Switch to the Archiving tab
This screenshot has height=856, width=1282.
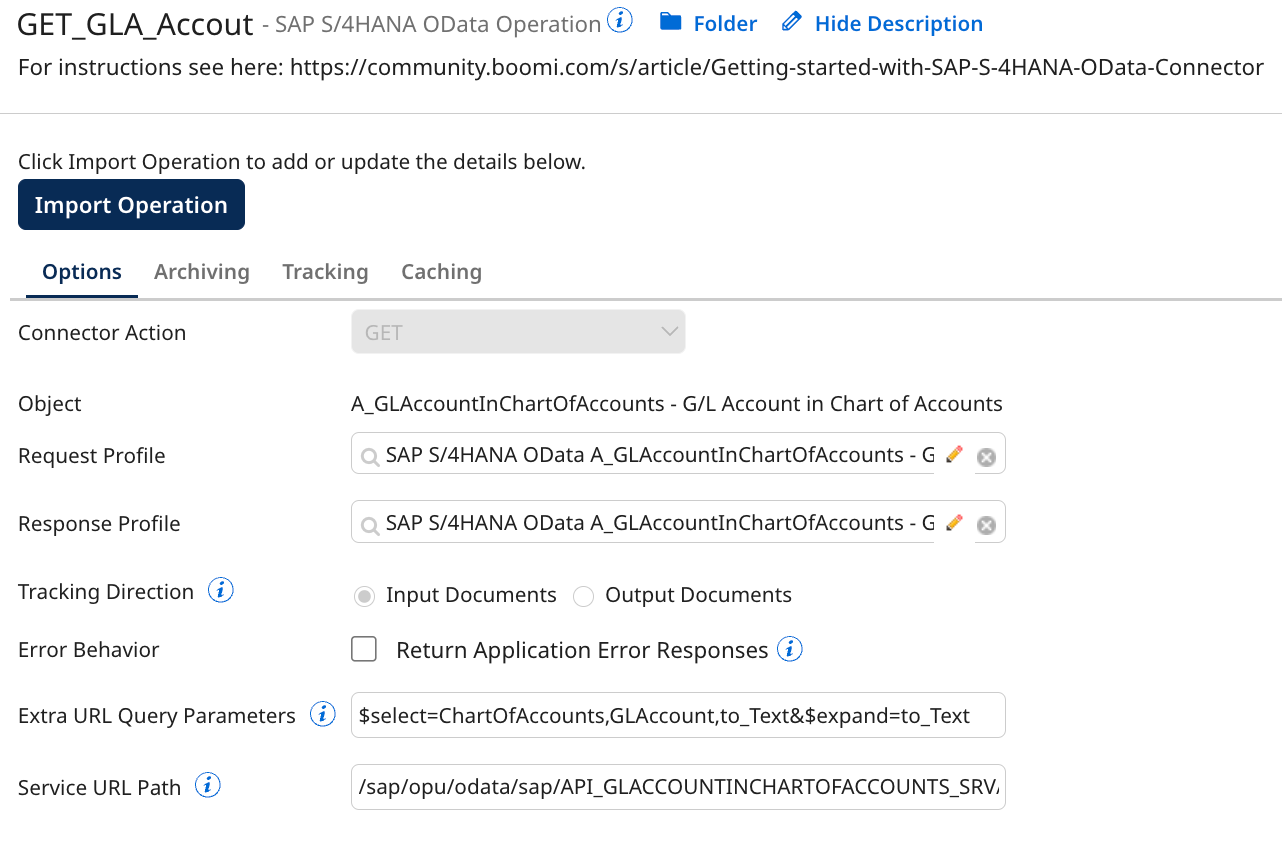(x=202, y=271)
